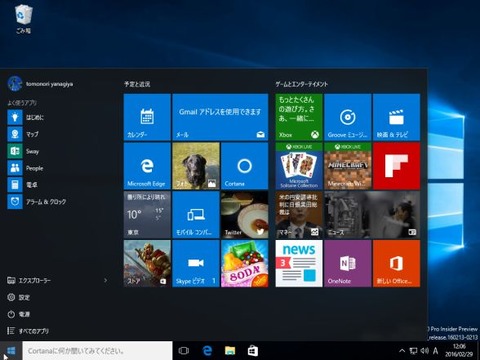Open the green Xbox tile
The height and width of the screenshot is (360, 480).
299,117
